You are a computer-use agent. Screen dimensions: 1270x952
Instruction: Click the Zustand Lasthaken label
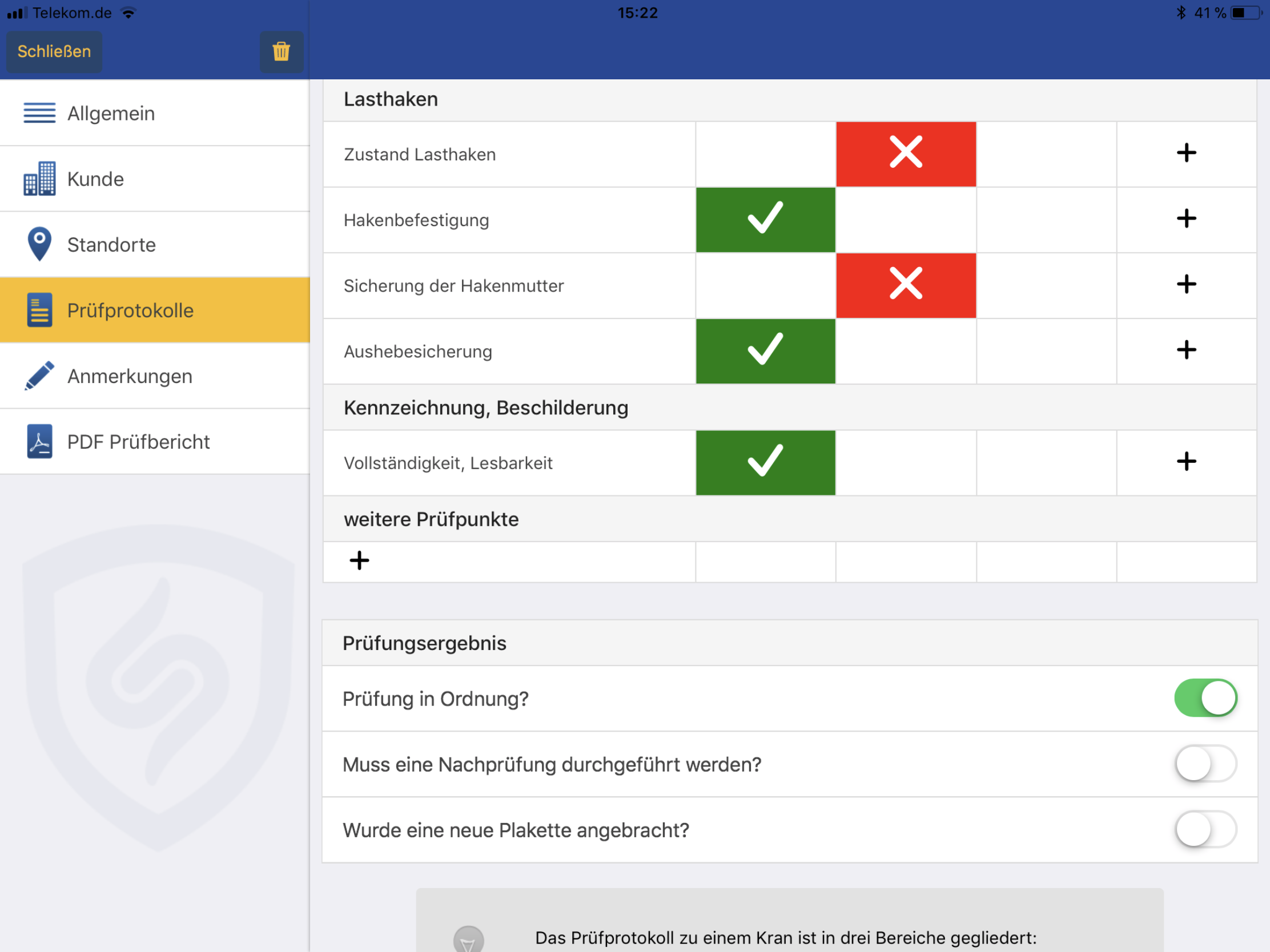click(420, 154)
